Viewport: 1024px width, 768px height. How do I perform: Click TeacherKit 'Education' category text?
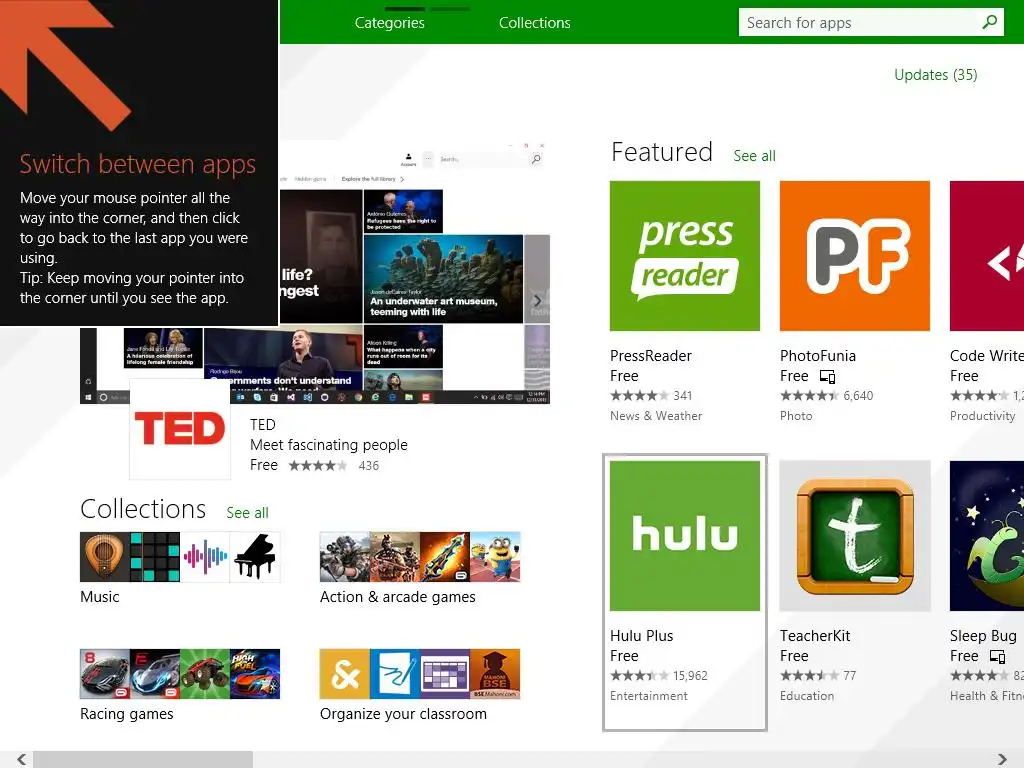807,696
